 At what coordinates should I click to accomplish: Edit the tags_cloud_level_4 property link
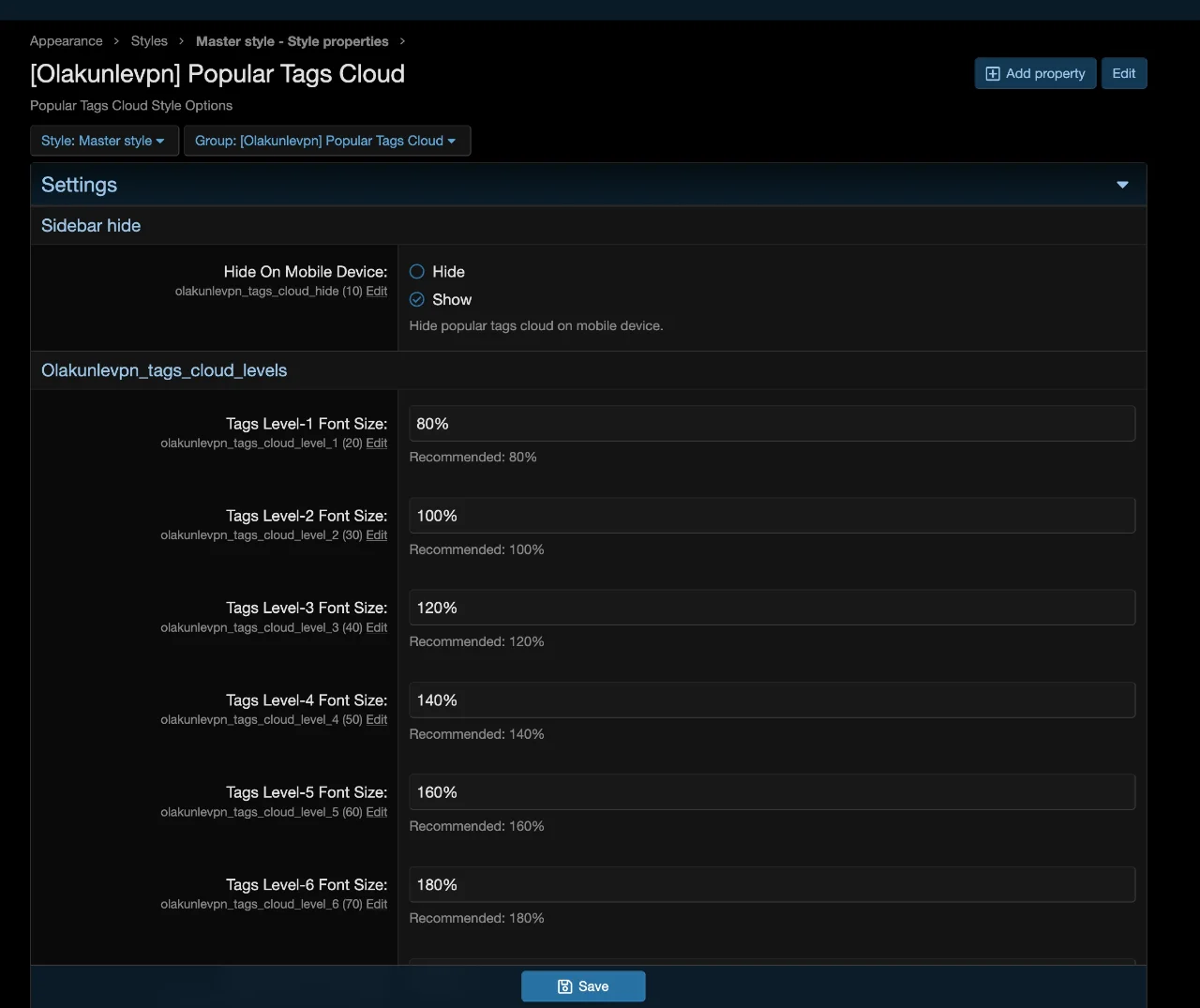coord(376,720)
